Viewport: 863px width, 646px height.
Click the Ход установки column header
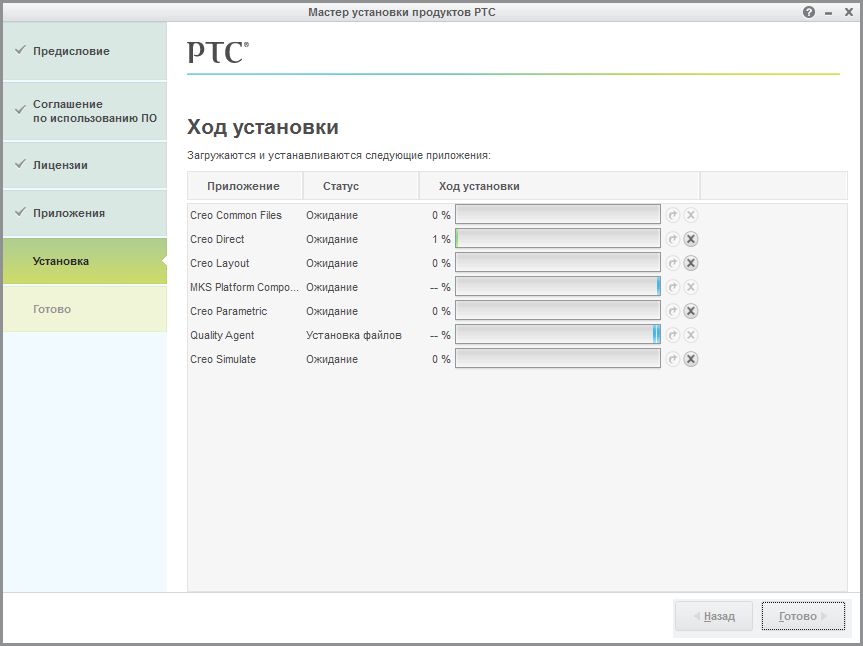pos(559,186)
